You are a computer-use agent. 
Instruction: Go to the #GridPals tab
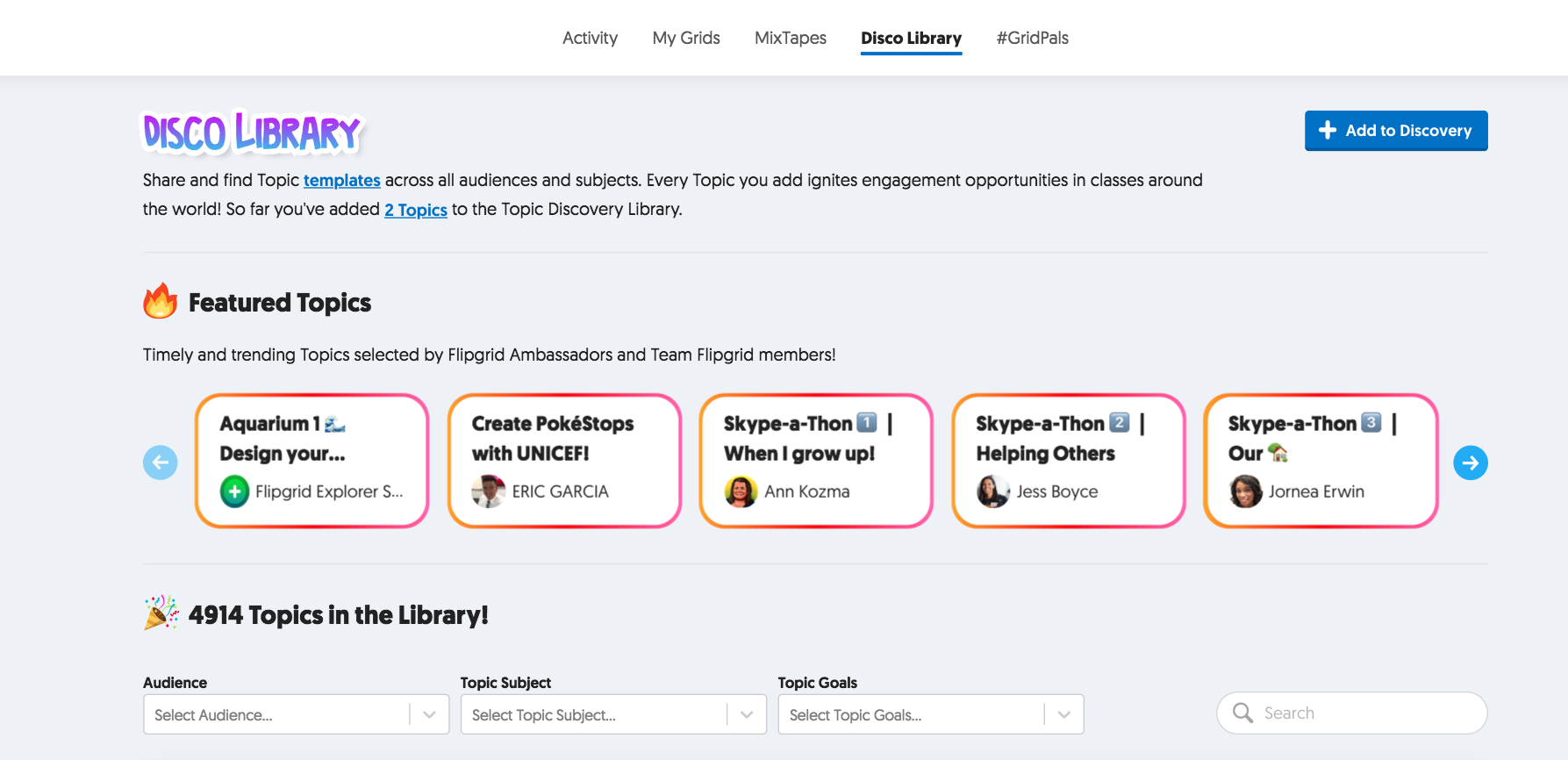1033,38
